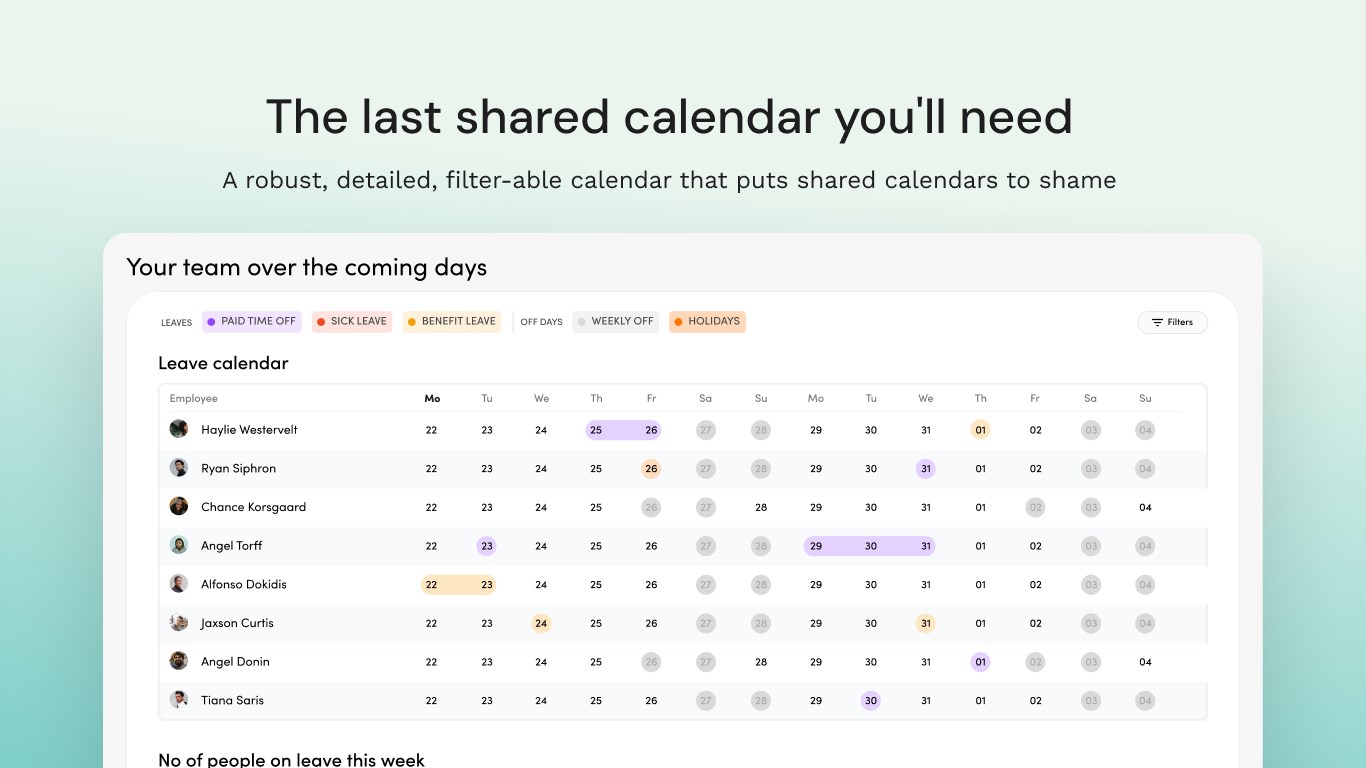Toggle the Paid Time Off legend chip
The image size is (1366, 768).
251,321
